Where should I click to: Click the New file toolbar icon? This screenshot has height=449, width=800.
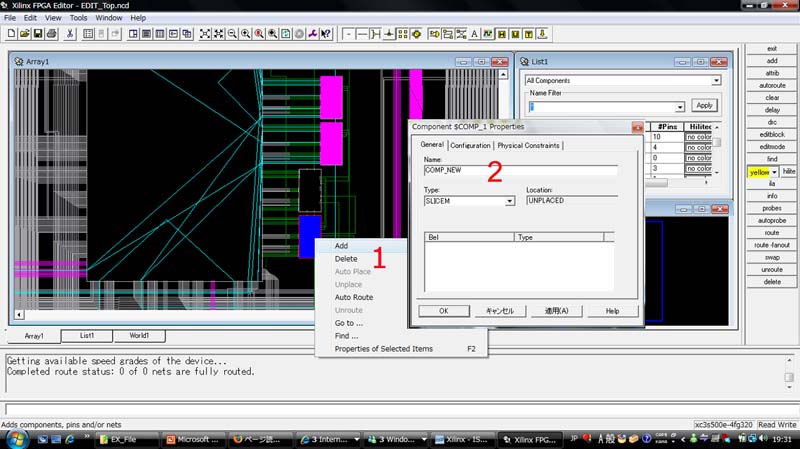11,34
